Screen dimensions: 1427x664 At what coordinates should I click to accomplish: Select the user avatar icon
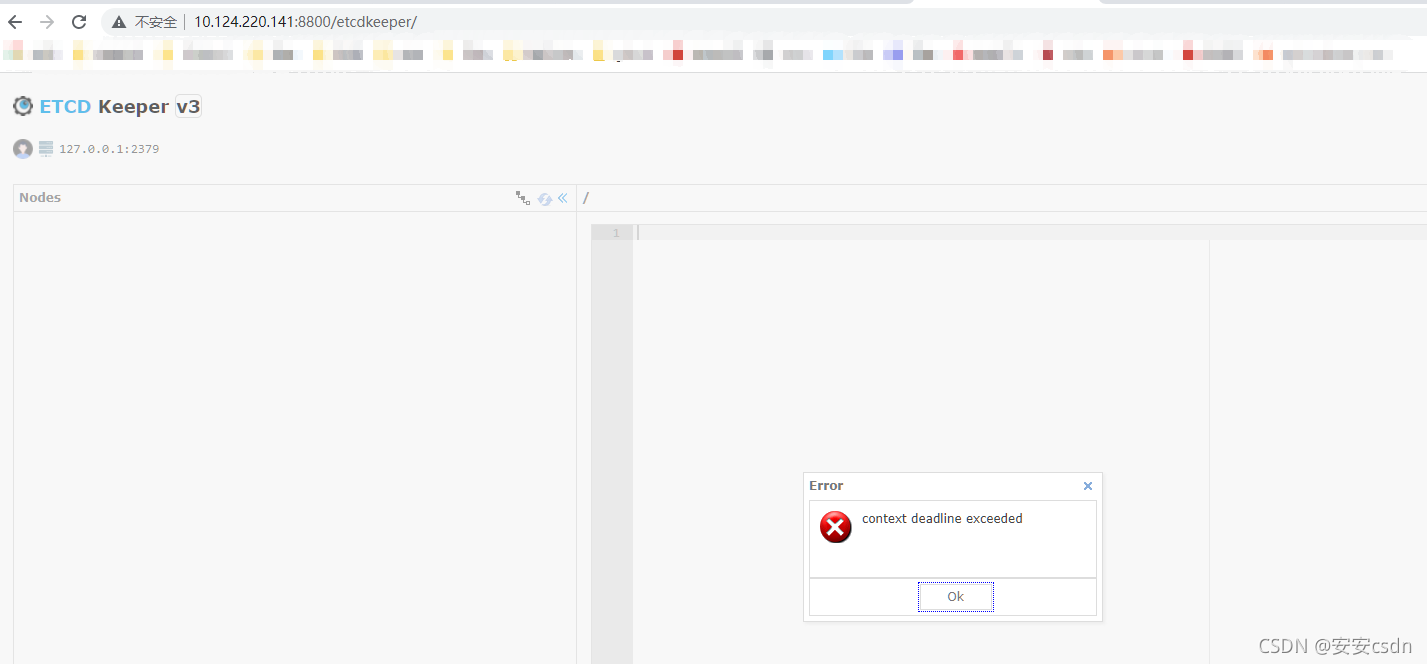[x=22, y=148]
